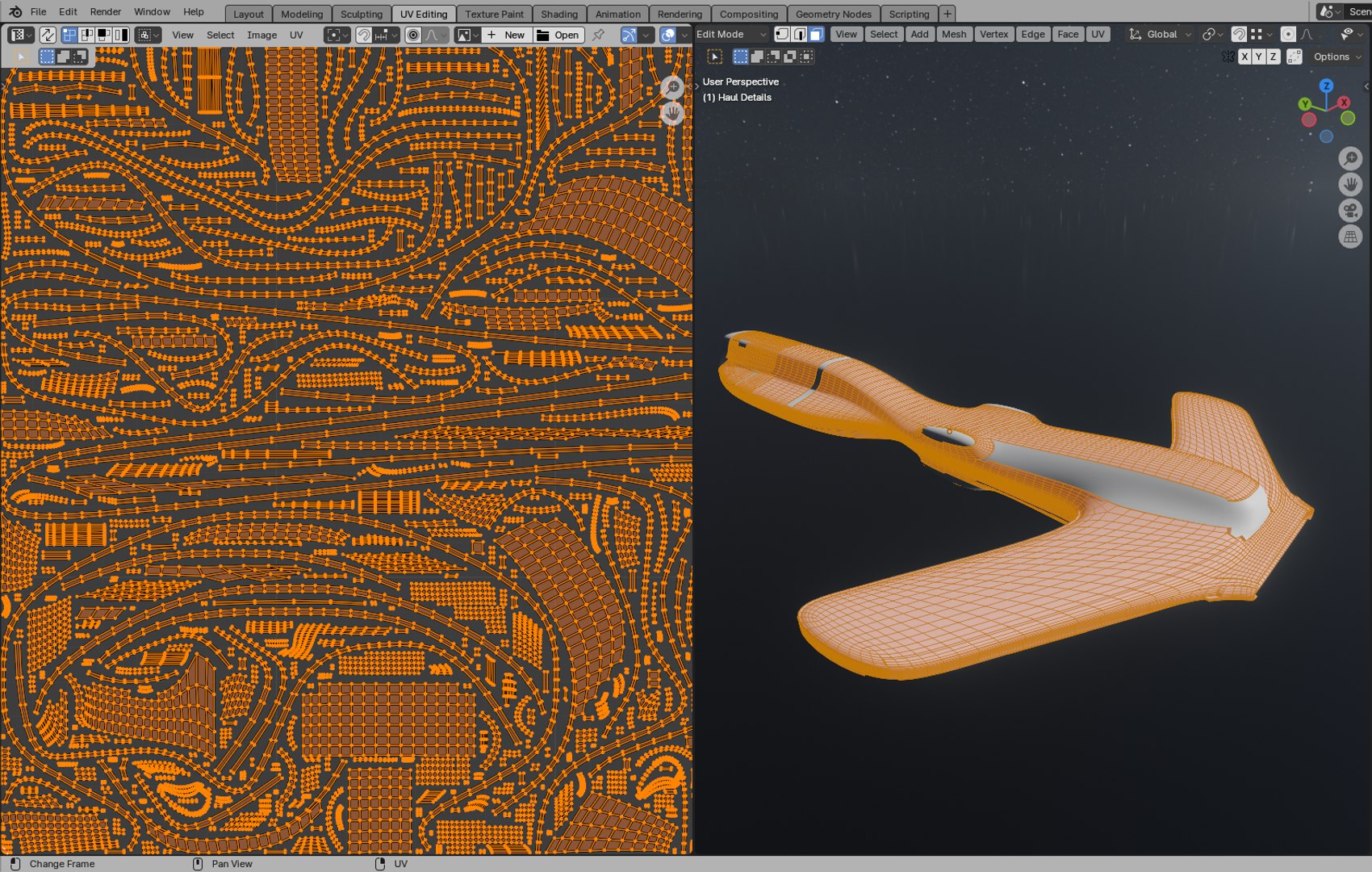Toggle viewport snapping magnet

pos(1239,34)
